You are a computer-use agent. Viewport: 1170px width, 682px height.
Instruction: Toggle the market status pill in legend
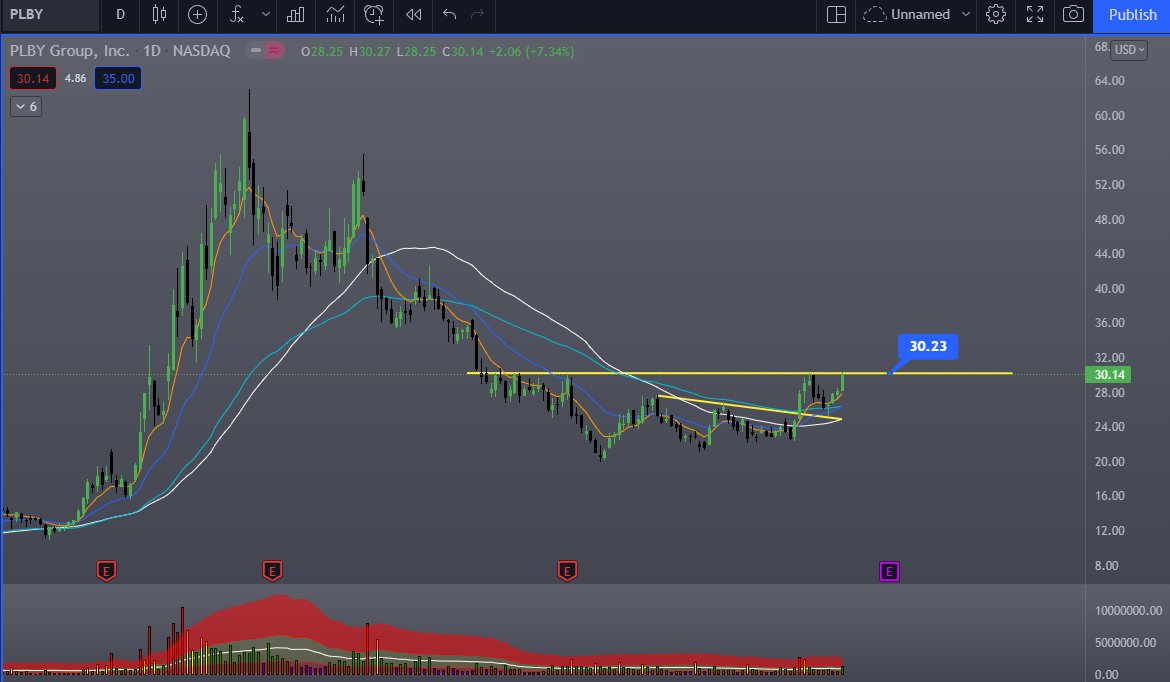click(x=266, y=51)
